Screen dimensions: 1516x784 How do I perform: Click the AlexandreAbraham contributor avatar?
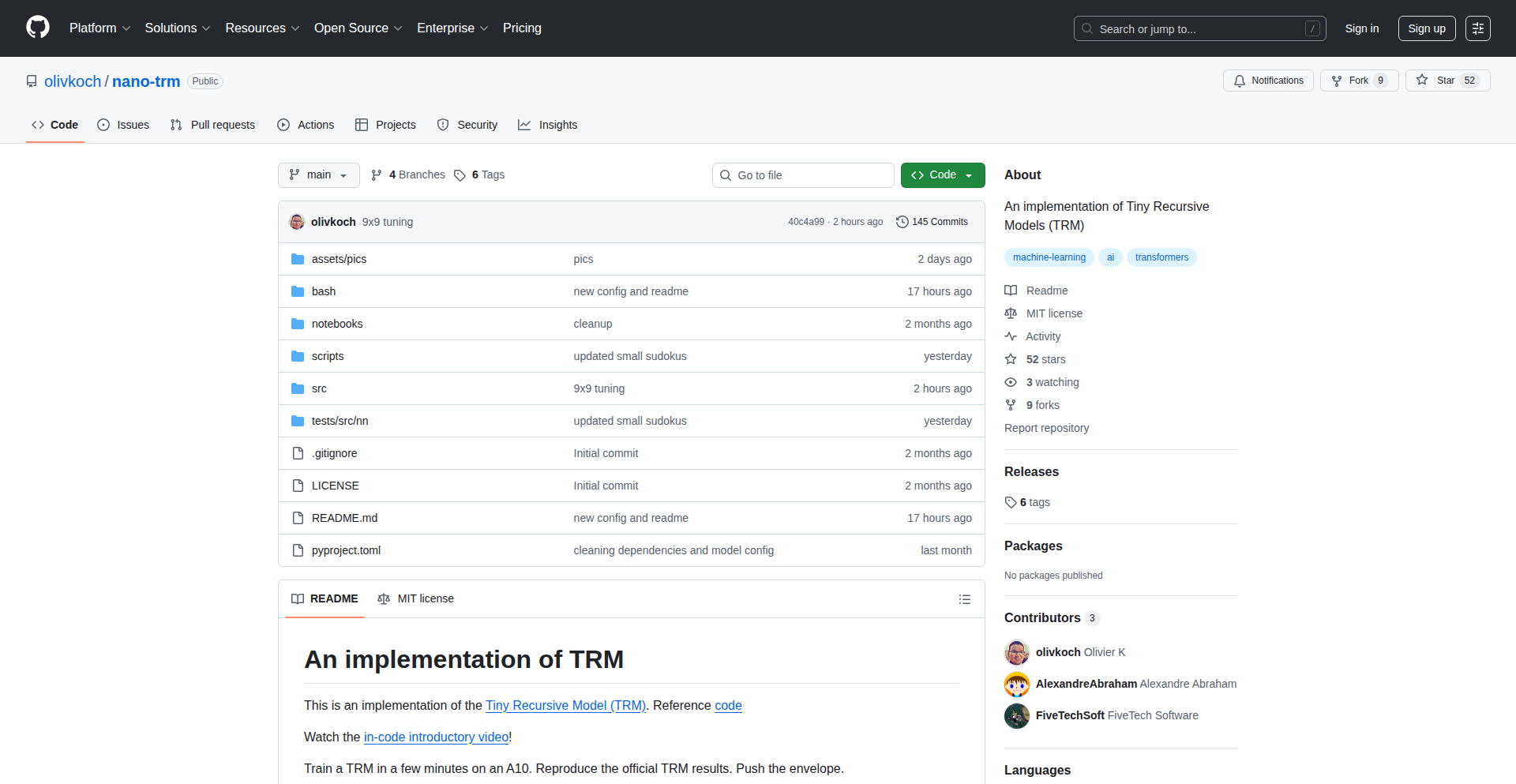coord(1017,684)
